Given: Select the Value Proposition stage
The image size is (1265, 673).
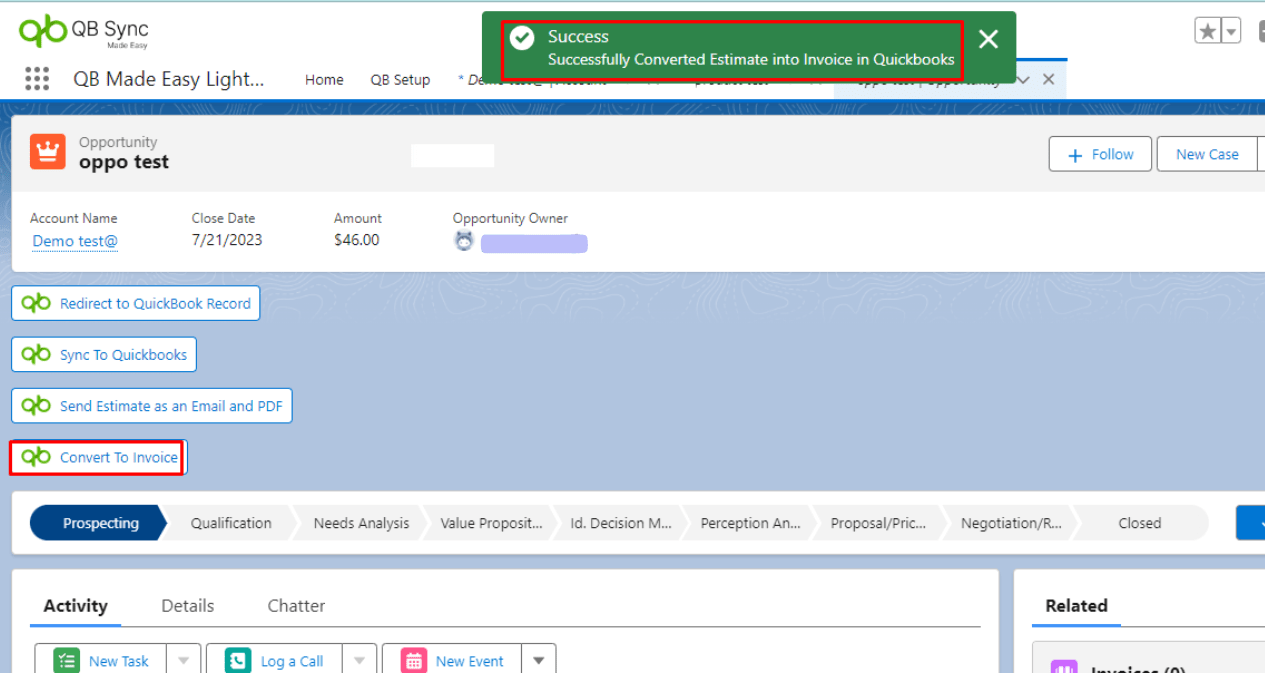Looking at the screenshot, I should 491,523.
